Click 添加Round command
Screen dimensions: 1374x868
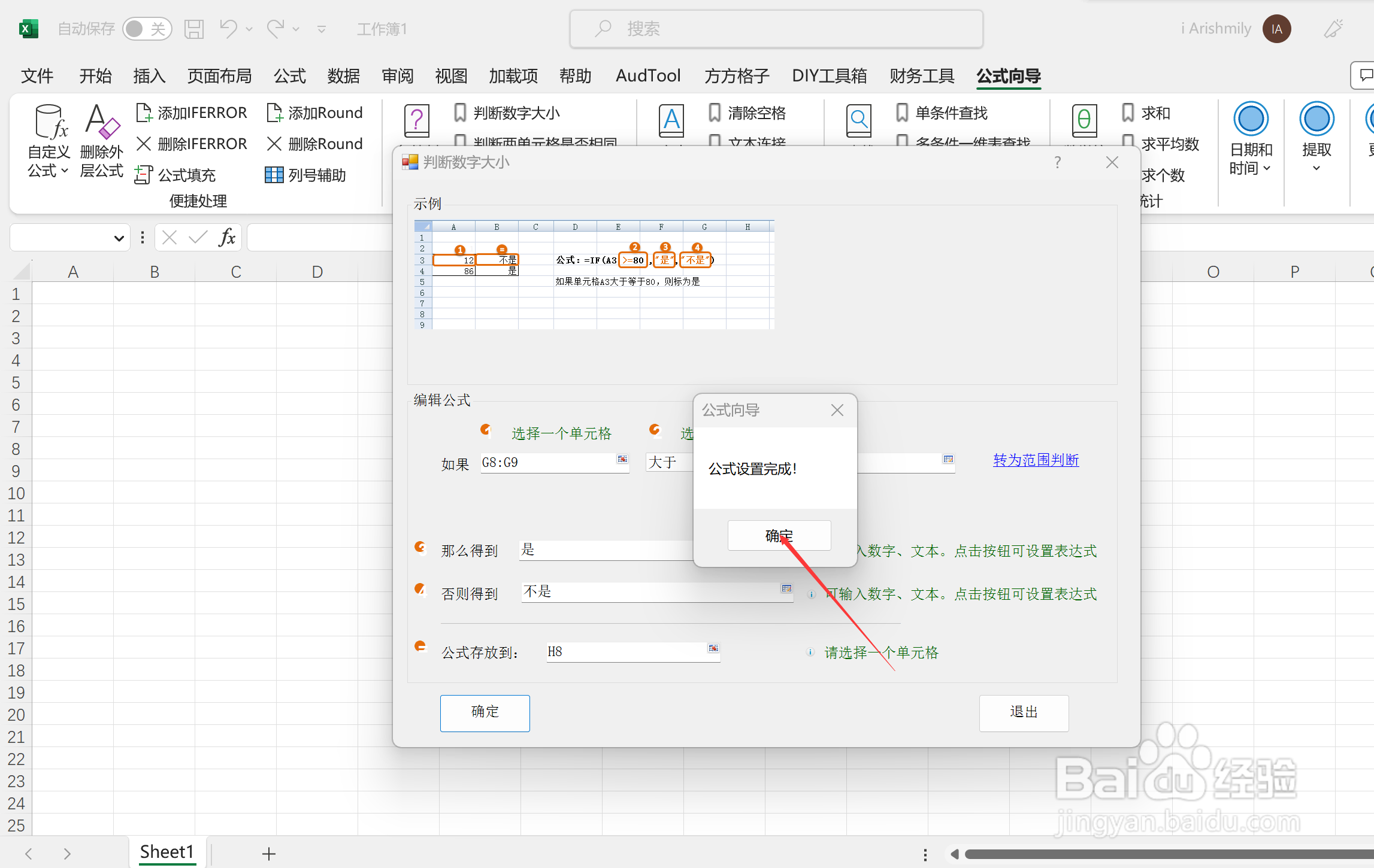(315, 113)
